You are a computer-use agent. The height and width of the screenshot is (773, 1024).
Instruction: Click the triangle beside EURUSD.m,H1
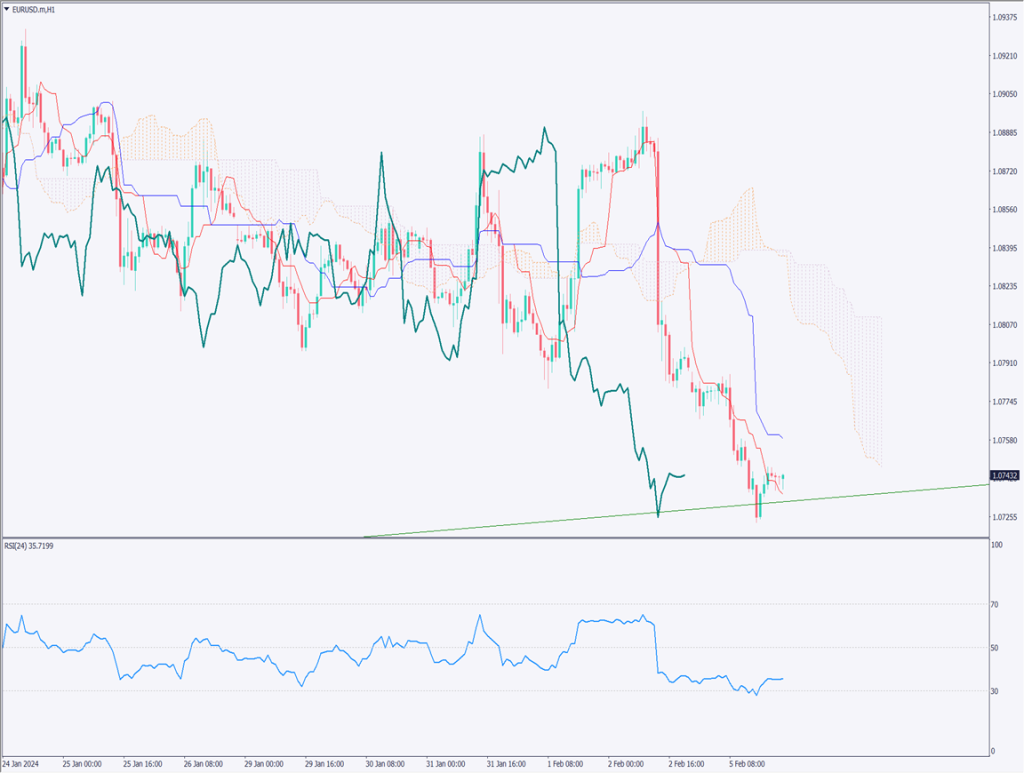tap(8, 9)
